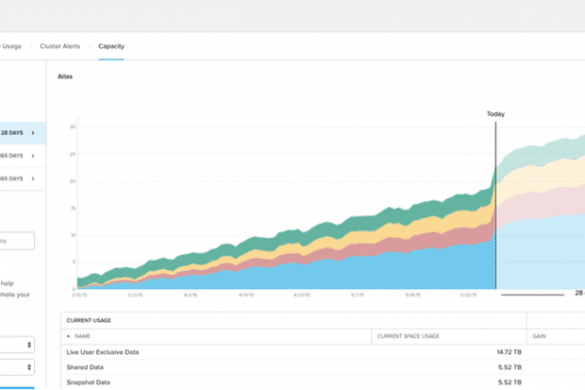
Task: Expand the second 365 DAYS chevron
Action: tap(33, 156)
